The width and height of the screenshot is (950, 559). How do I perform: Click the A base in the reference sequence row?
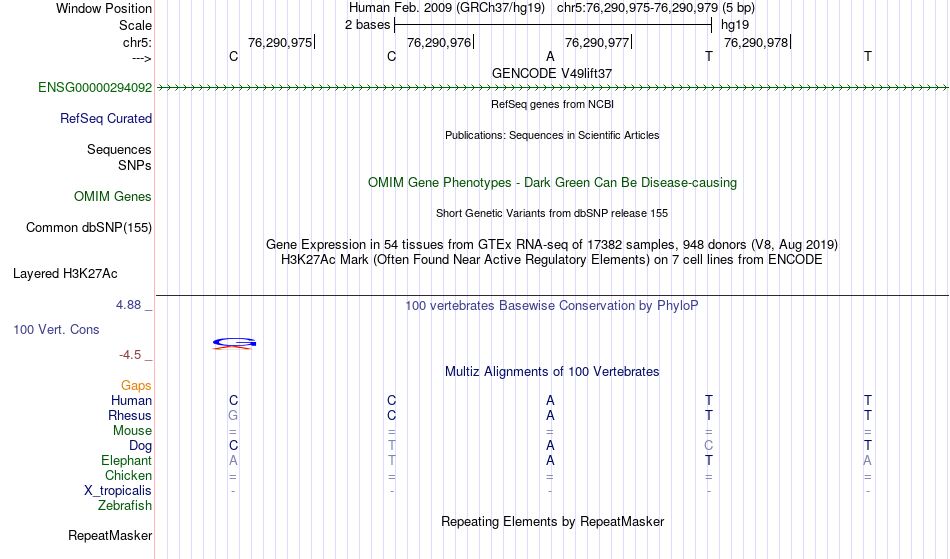tap(550, 56)
